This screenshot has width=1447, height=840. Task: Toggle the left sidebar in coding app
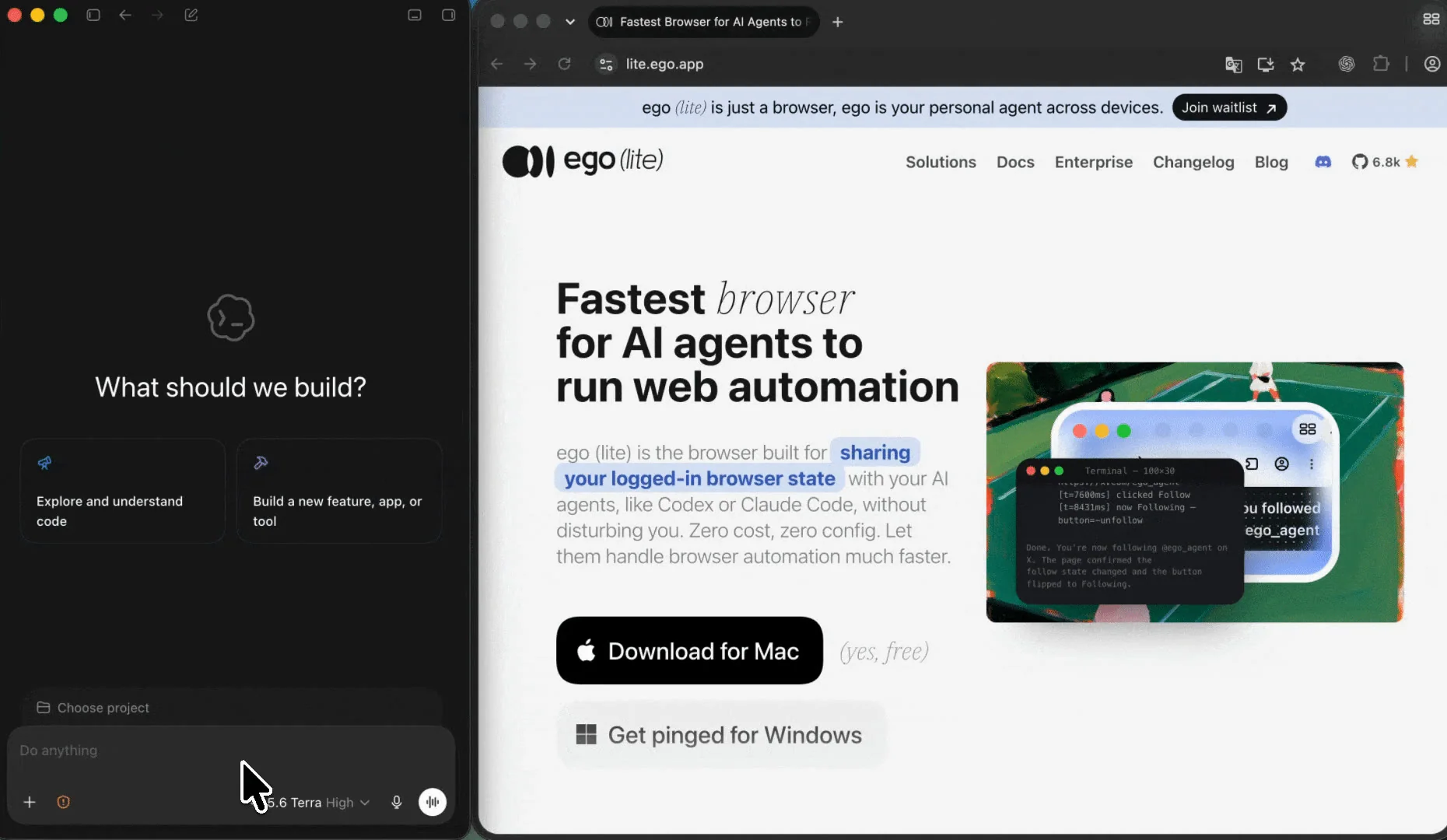pyautogui.click(x=93, y=15)
